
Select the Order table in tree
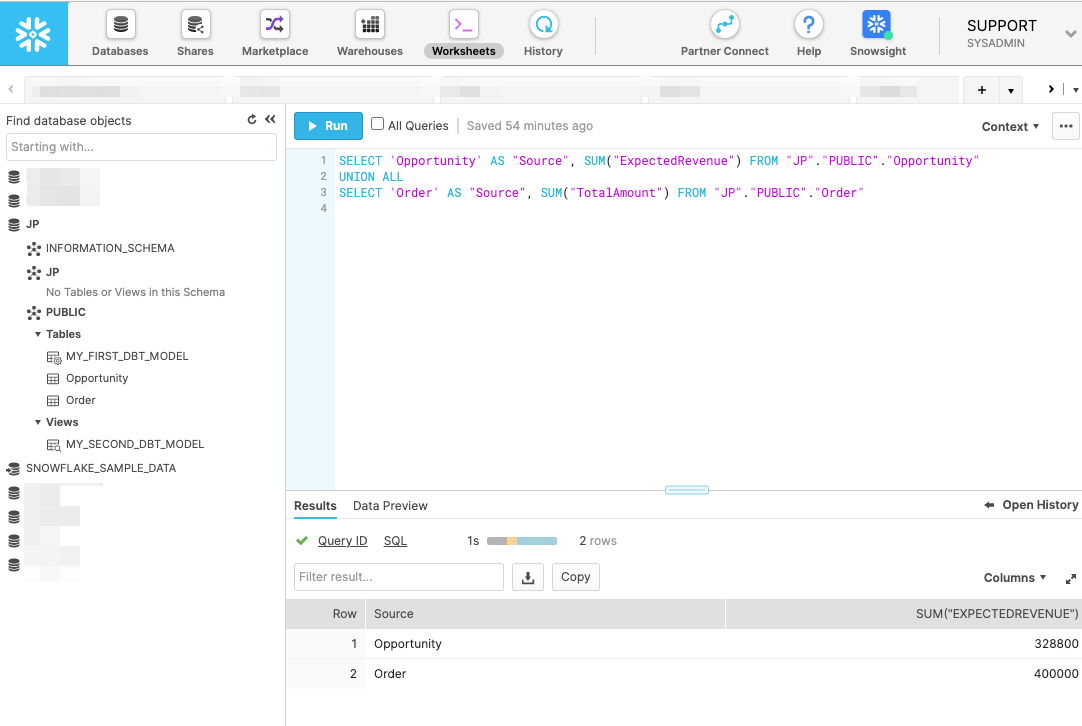click(80, 400)
